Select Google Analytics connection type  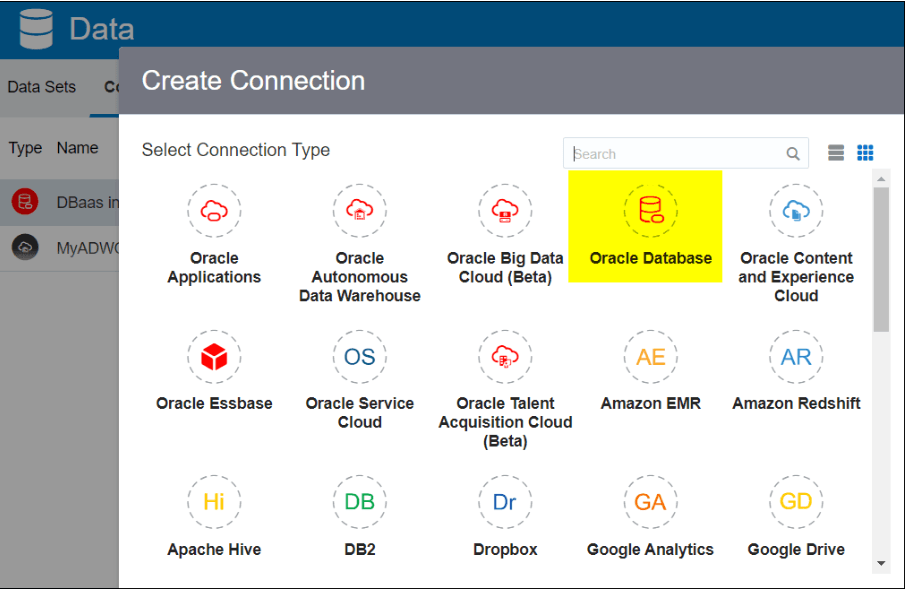(x=650, y=502)
